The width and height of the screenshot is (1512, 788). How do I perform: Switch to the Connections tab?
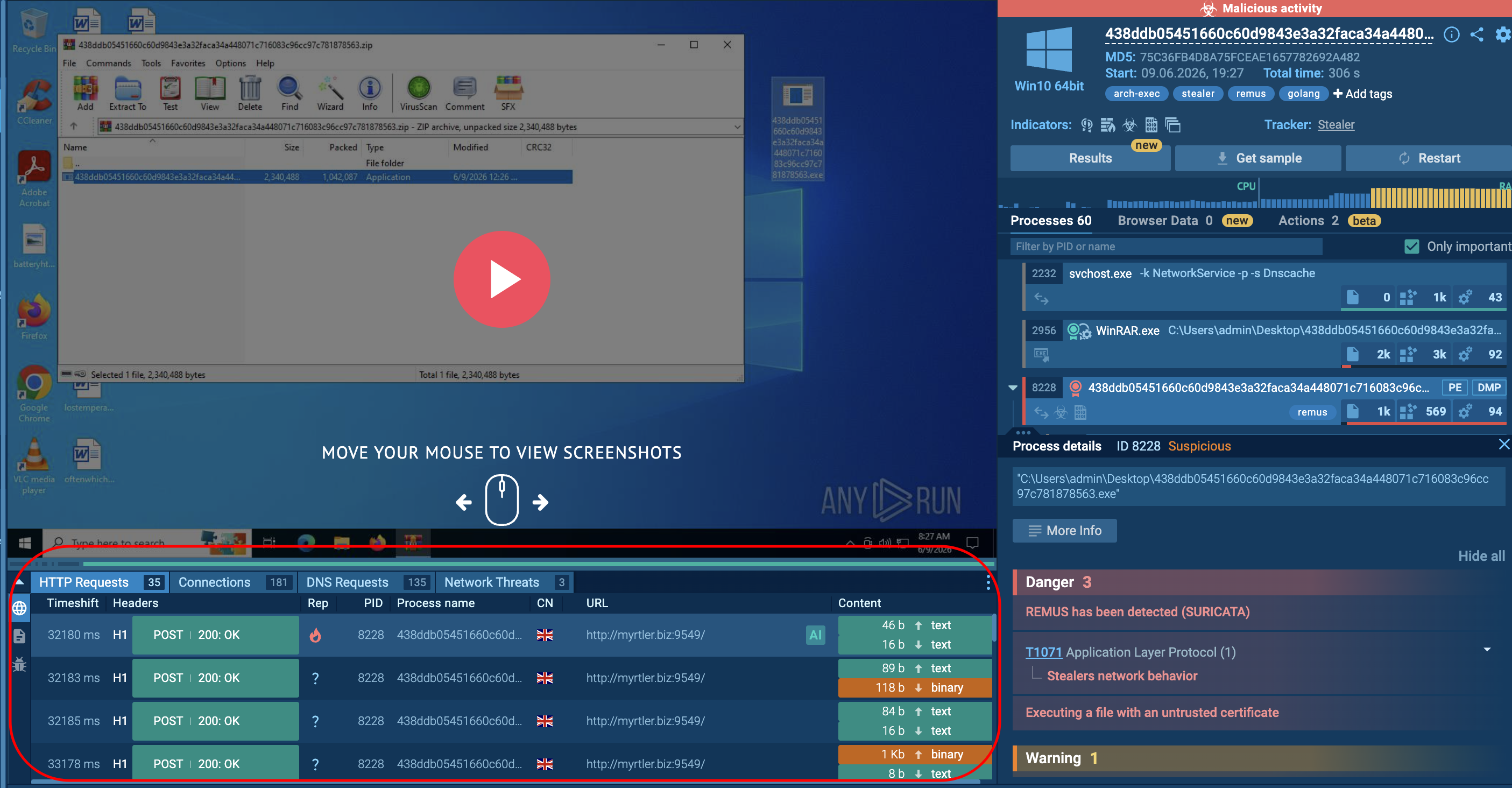pos(233,582)
